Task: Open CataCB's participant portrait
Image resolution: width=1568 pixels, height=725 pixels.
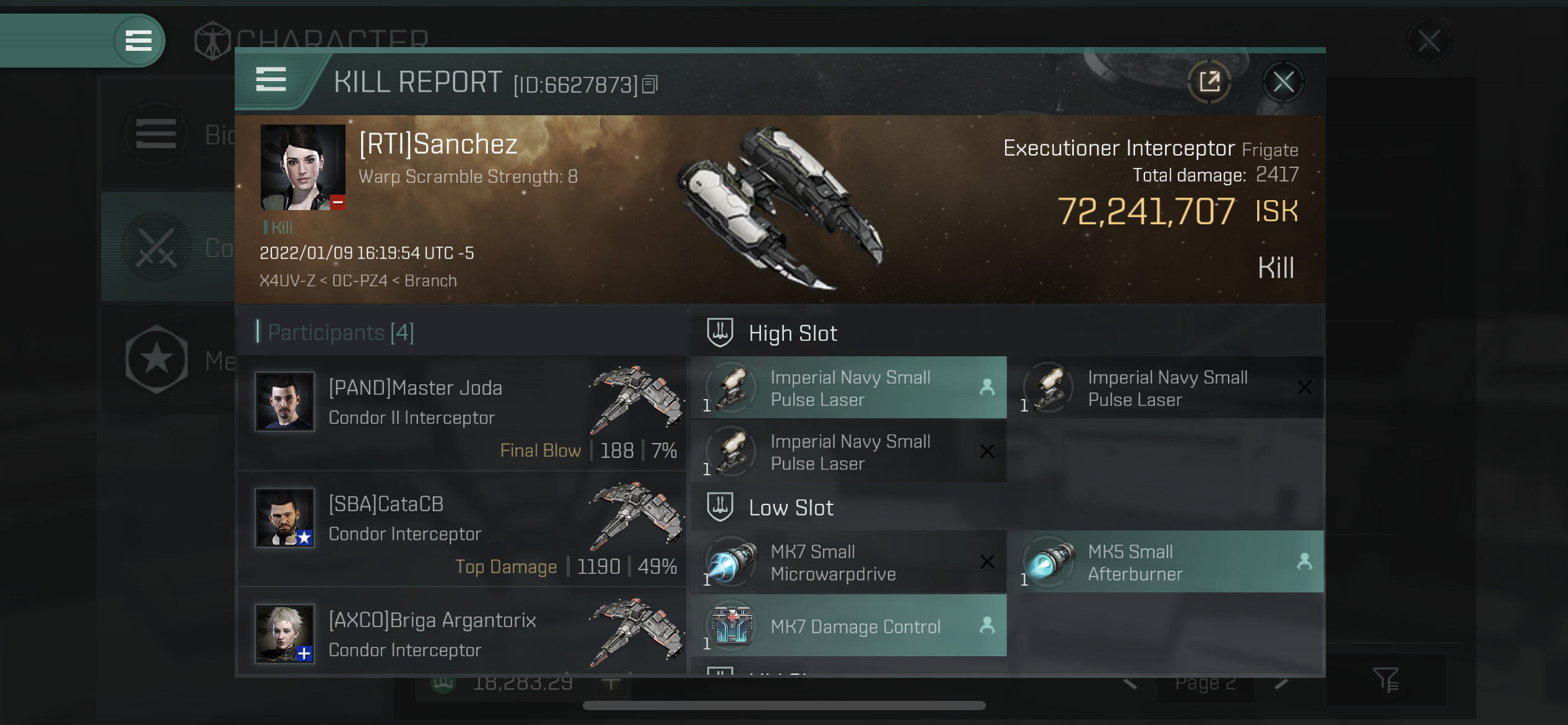Action: point(285,517)
